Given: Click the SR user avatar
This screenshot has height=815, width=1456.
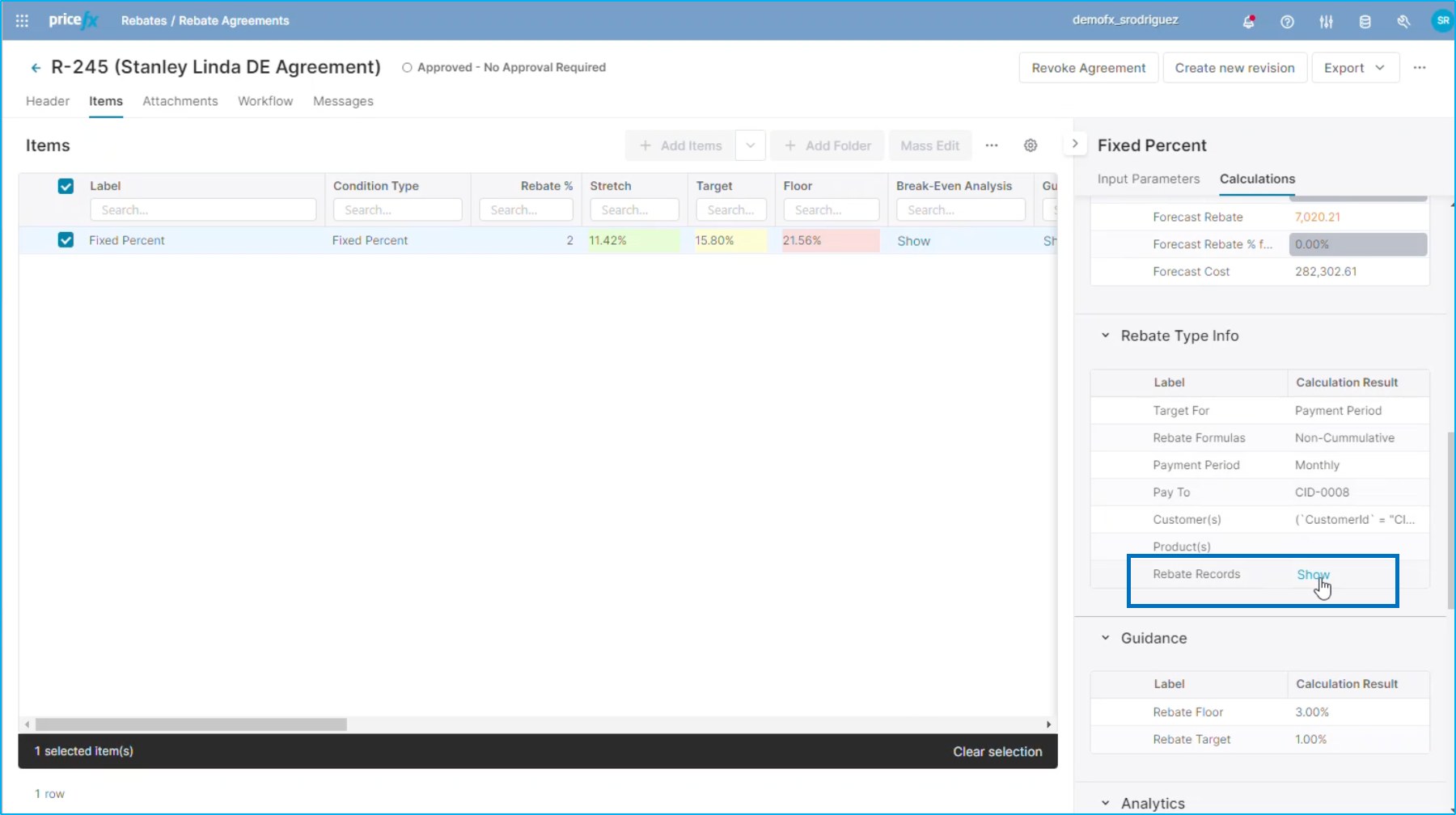Looking at the screenshot, I should pos(1442,21).
